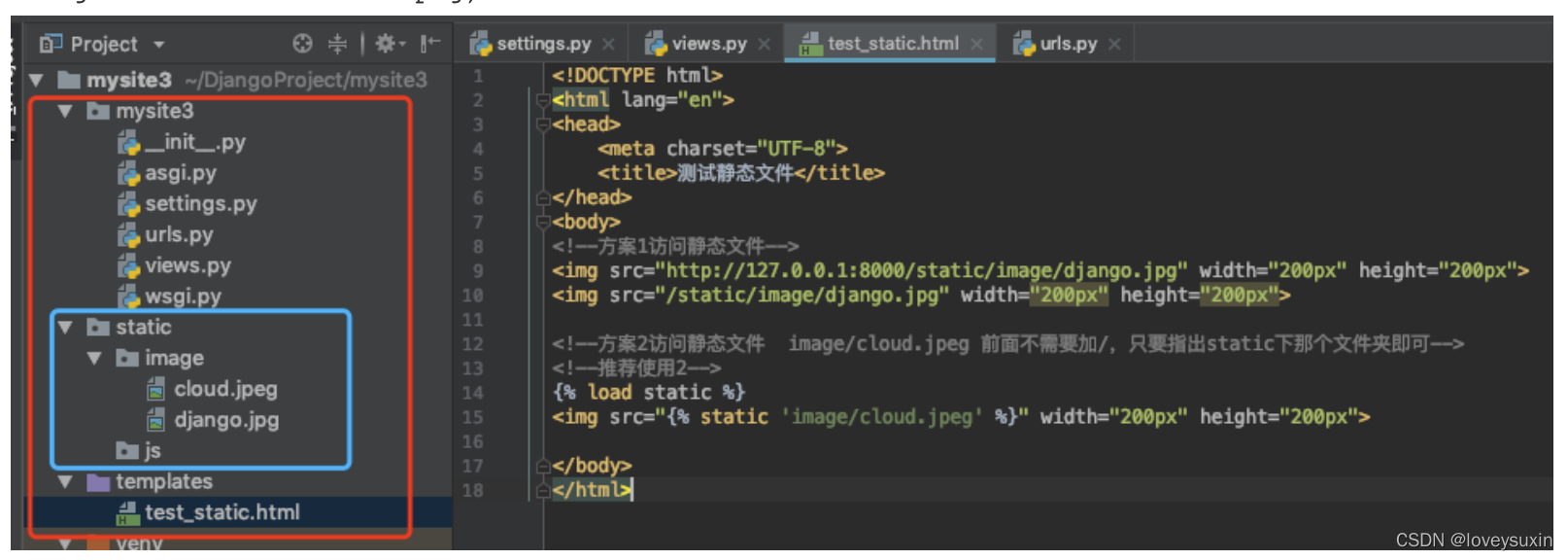This screenshot has height=560, width=1568.
Task: Select asgi.py in the project tree
Action: (181, 173)
